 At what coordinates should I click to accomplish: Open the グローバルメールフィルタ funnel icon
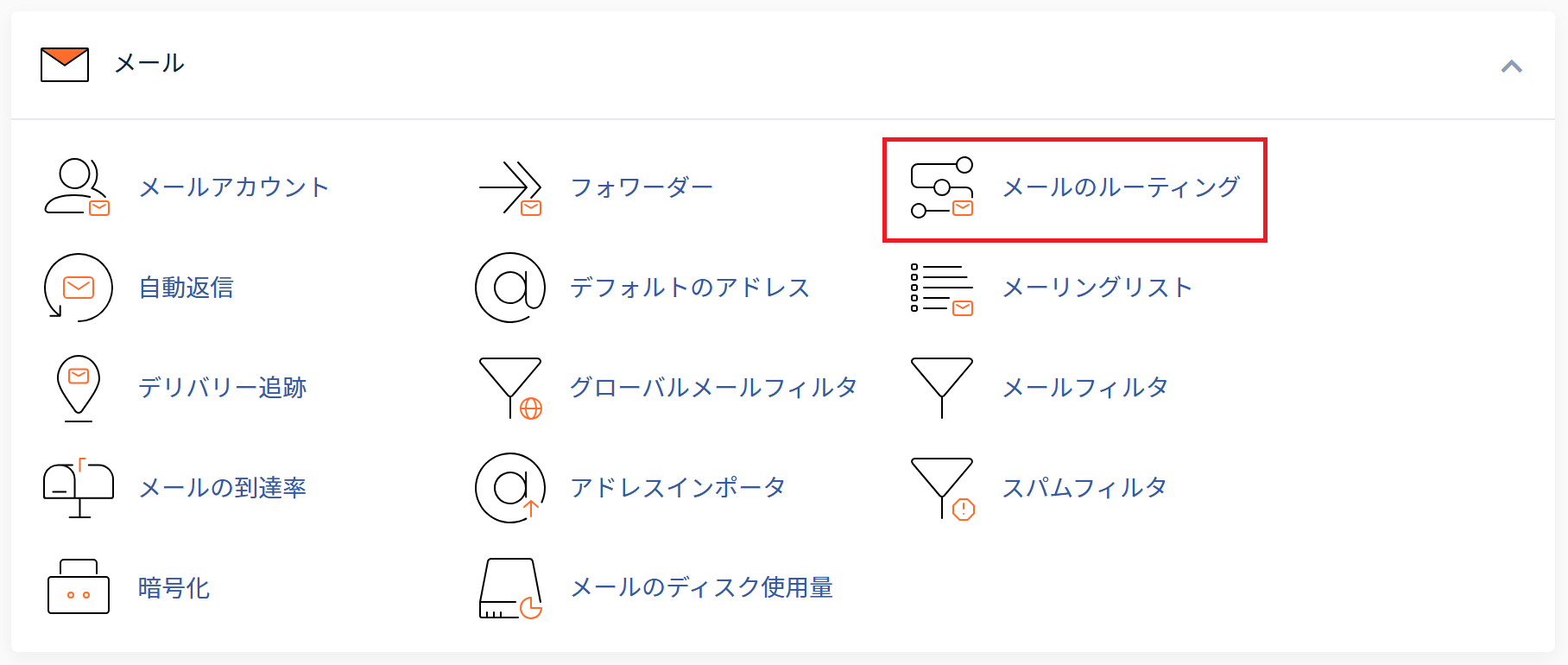tap(510, 388)
